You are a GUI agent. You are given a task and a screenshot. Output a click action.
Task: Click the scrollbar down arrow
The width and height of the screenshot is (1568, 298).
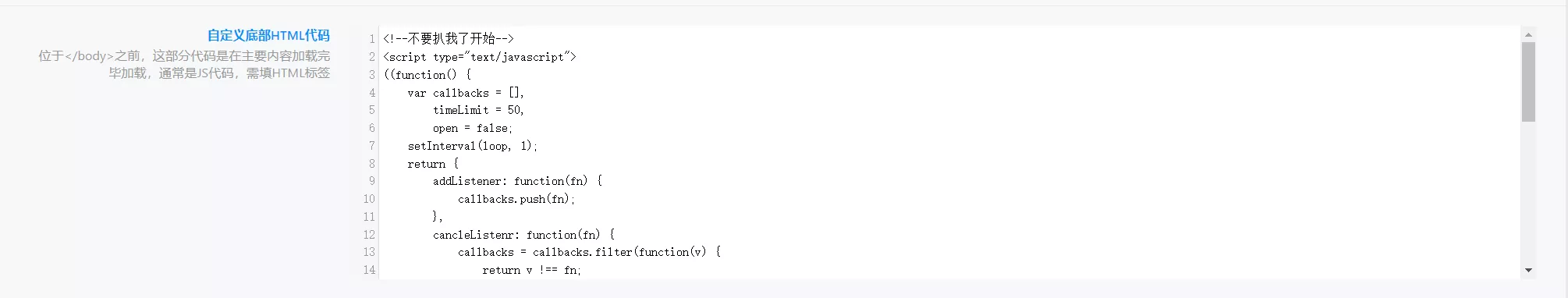tap(1528, 271)
